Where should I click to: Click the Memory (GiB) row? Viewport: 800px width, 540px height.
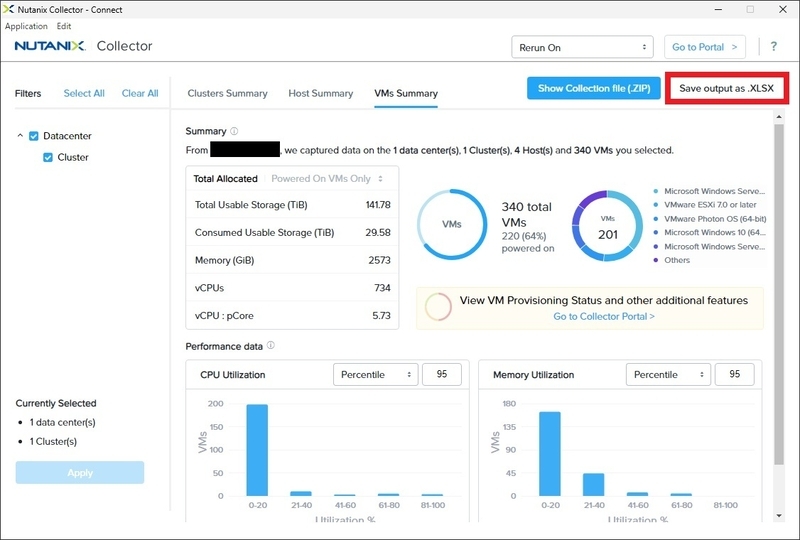click(x=292, y=260)
